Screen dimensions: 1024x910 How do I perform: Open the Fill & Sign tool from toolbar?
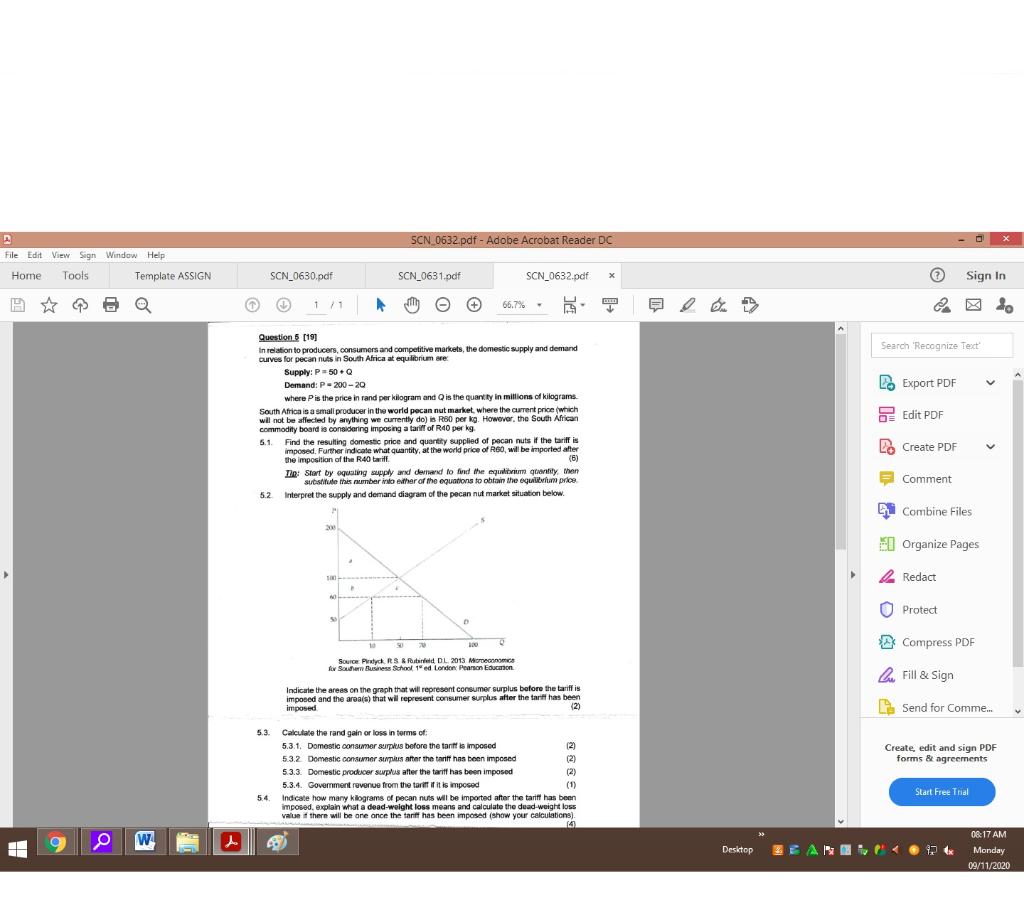(x=751, y=305)
